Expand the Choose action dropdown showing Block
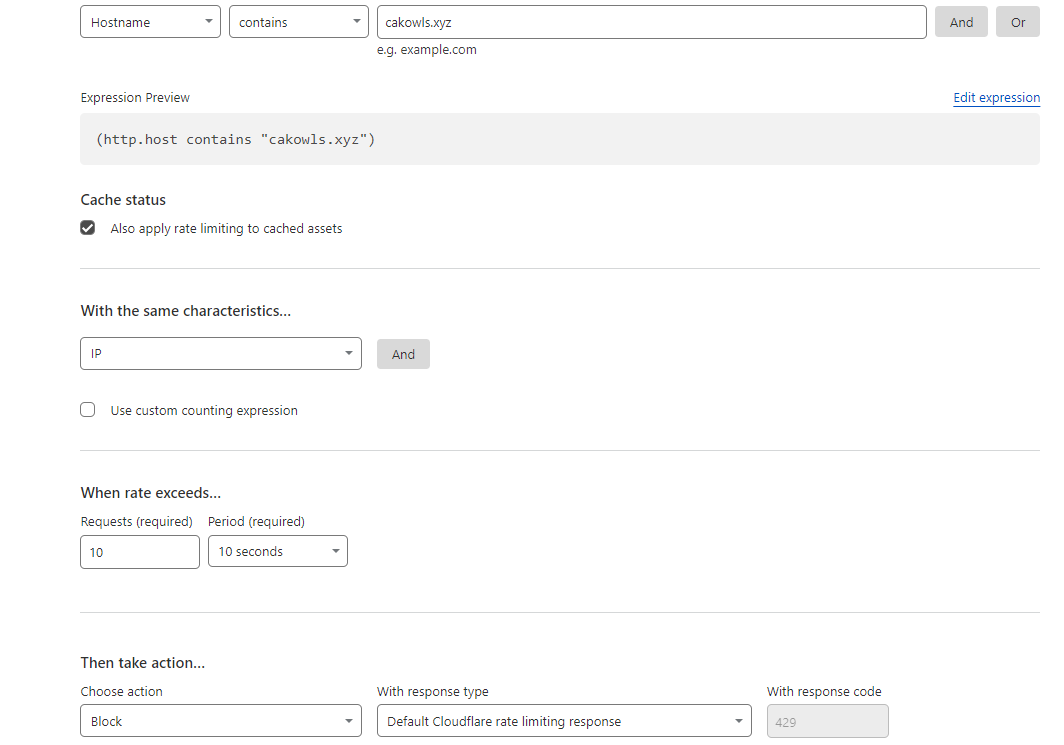 (x=220, y=721)
